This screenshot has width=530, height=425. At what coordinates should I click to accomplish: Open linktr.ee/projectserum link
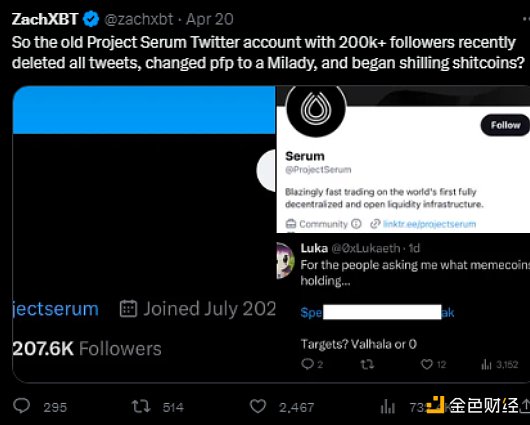(429, 224)
